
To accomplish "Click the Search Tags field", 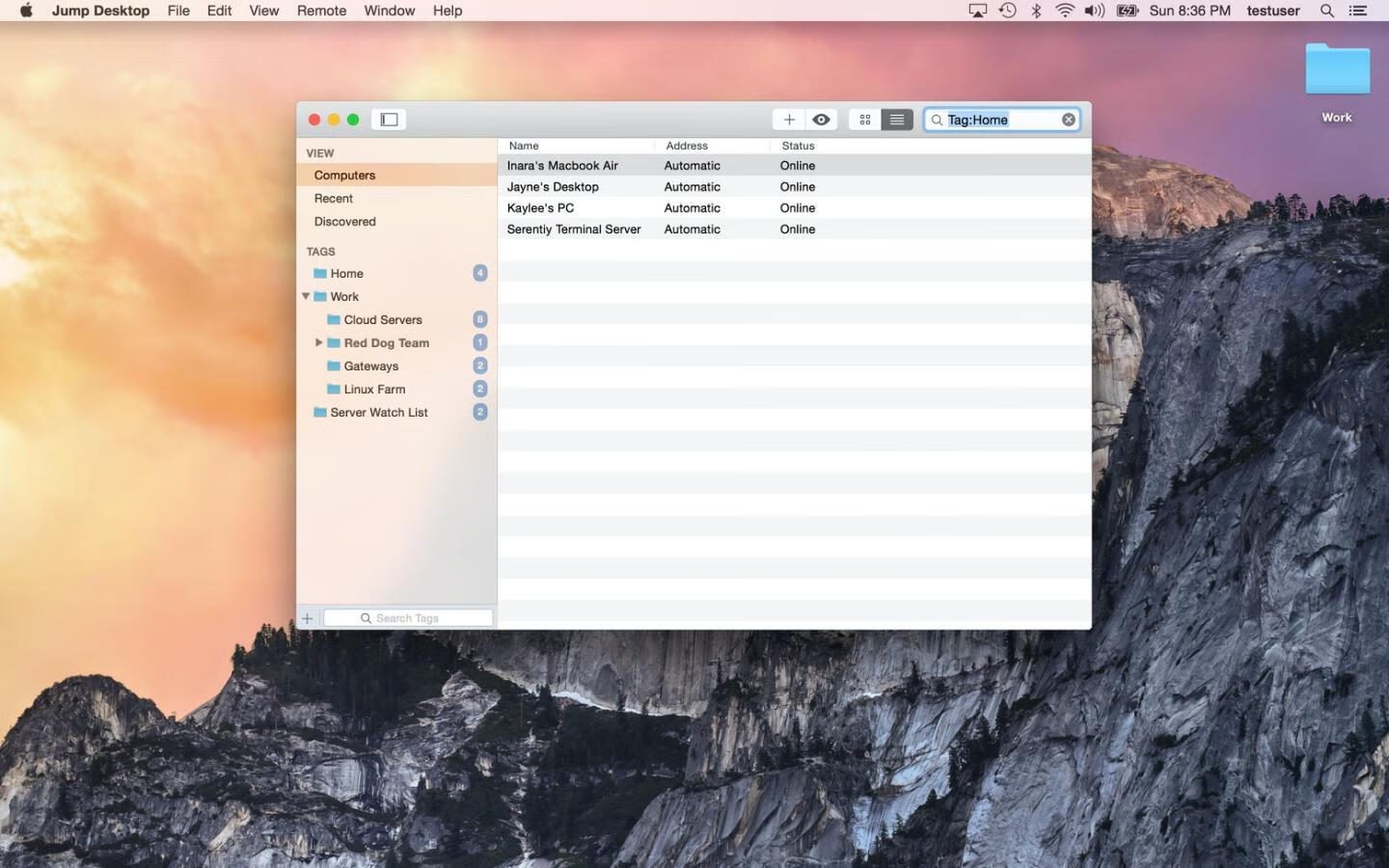I will pos(408,618).
